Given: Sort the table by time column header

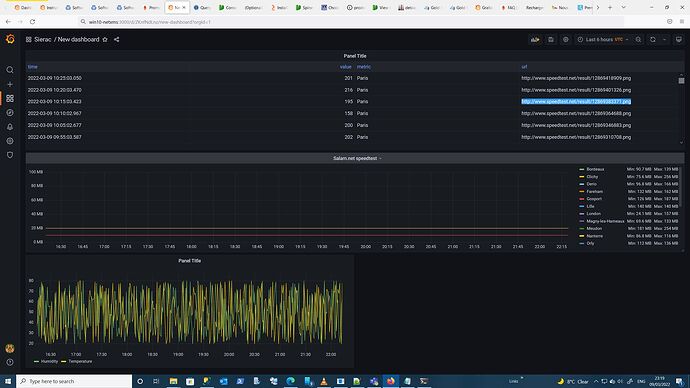Looking at the screenshot, I should pyautogui.click(x=33, y=67).
